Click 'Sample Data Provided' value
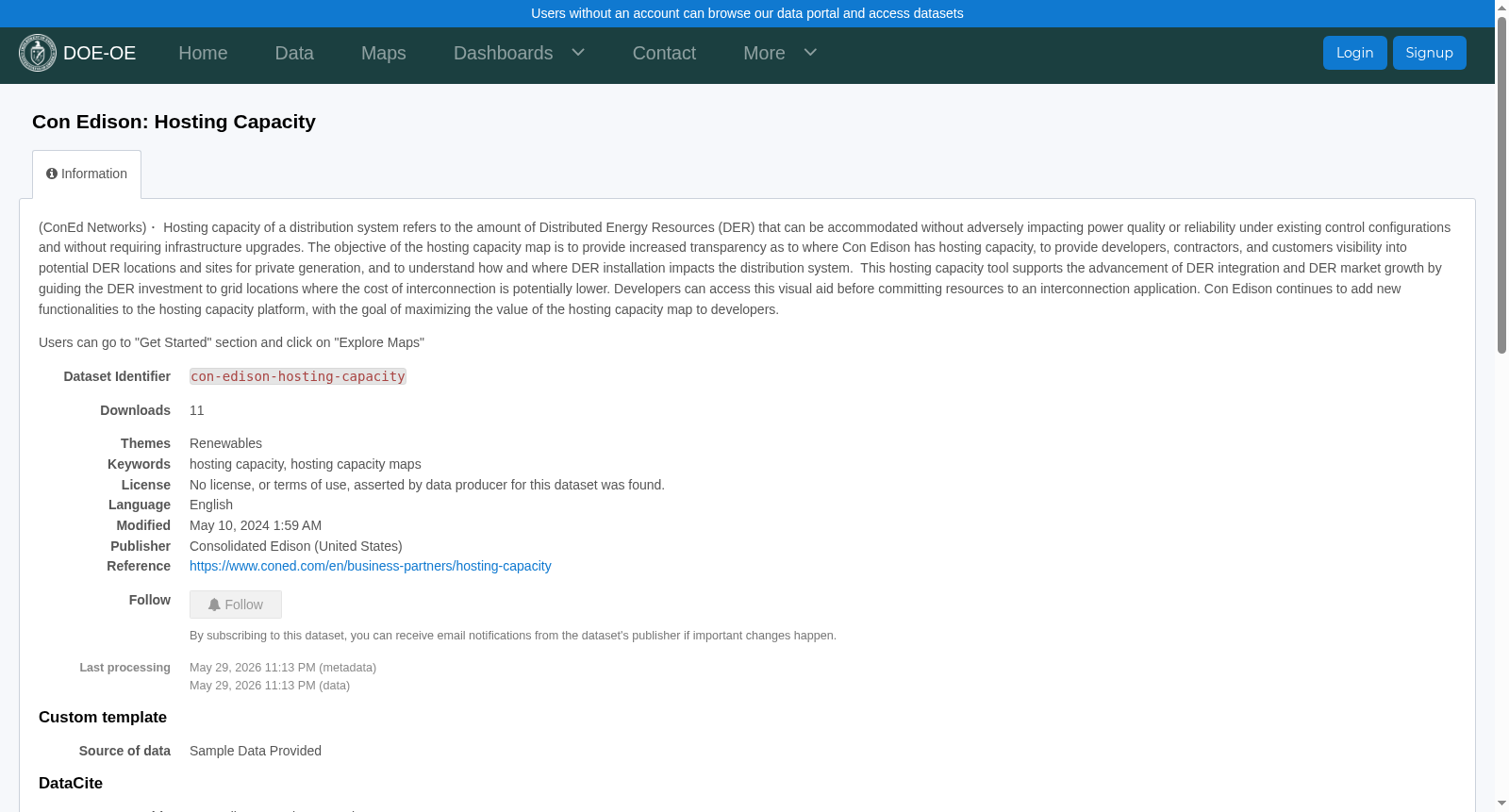 click(x=256, y=751)
